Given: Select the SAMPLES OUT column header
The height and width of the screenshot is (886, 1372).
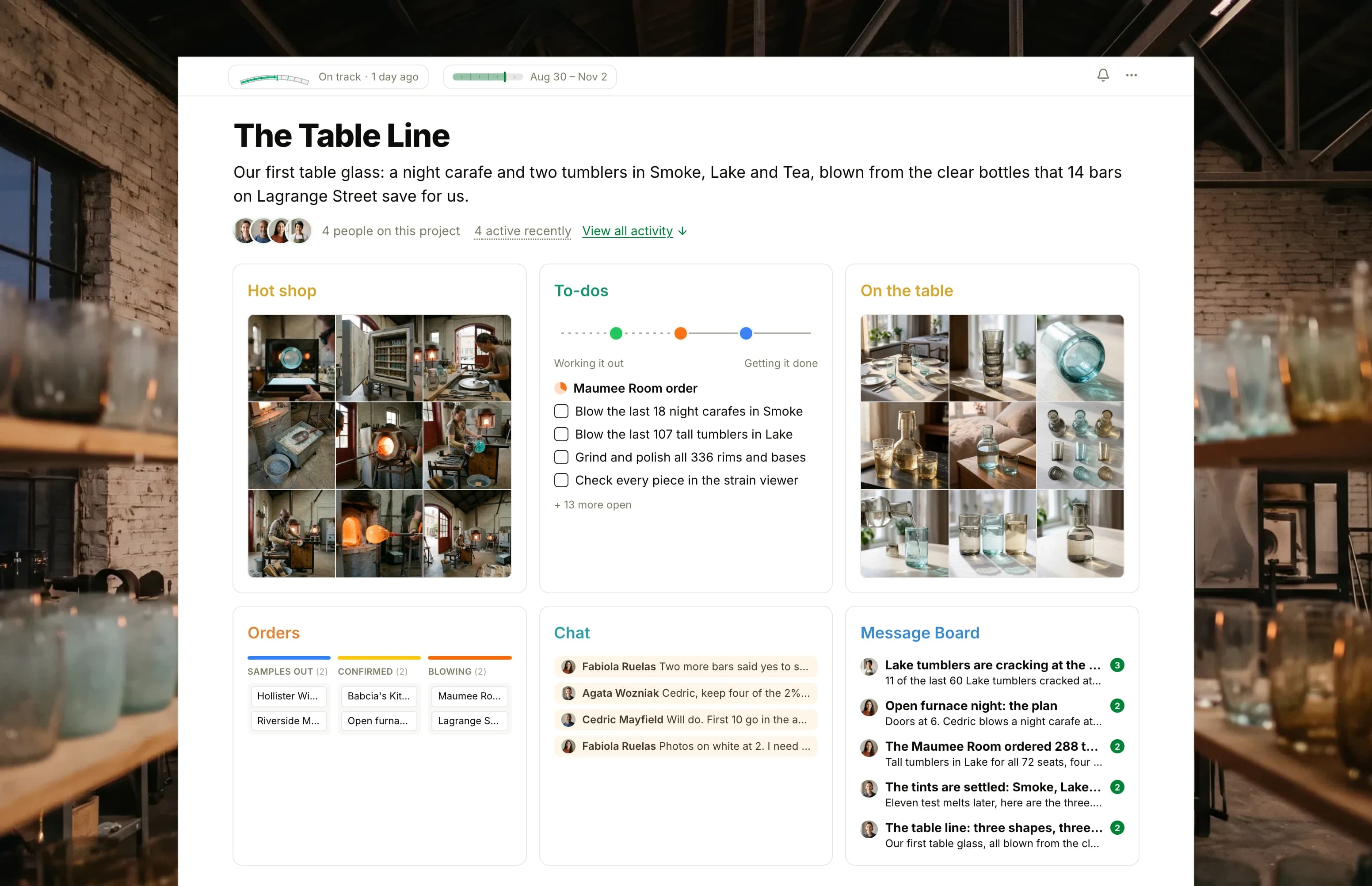Looking at the screenshot, I should pos(287,672).
